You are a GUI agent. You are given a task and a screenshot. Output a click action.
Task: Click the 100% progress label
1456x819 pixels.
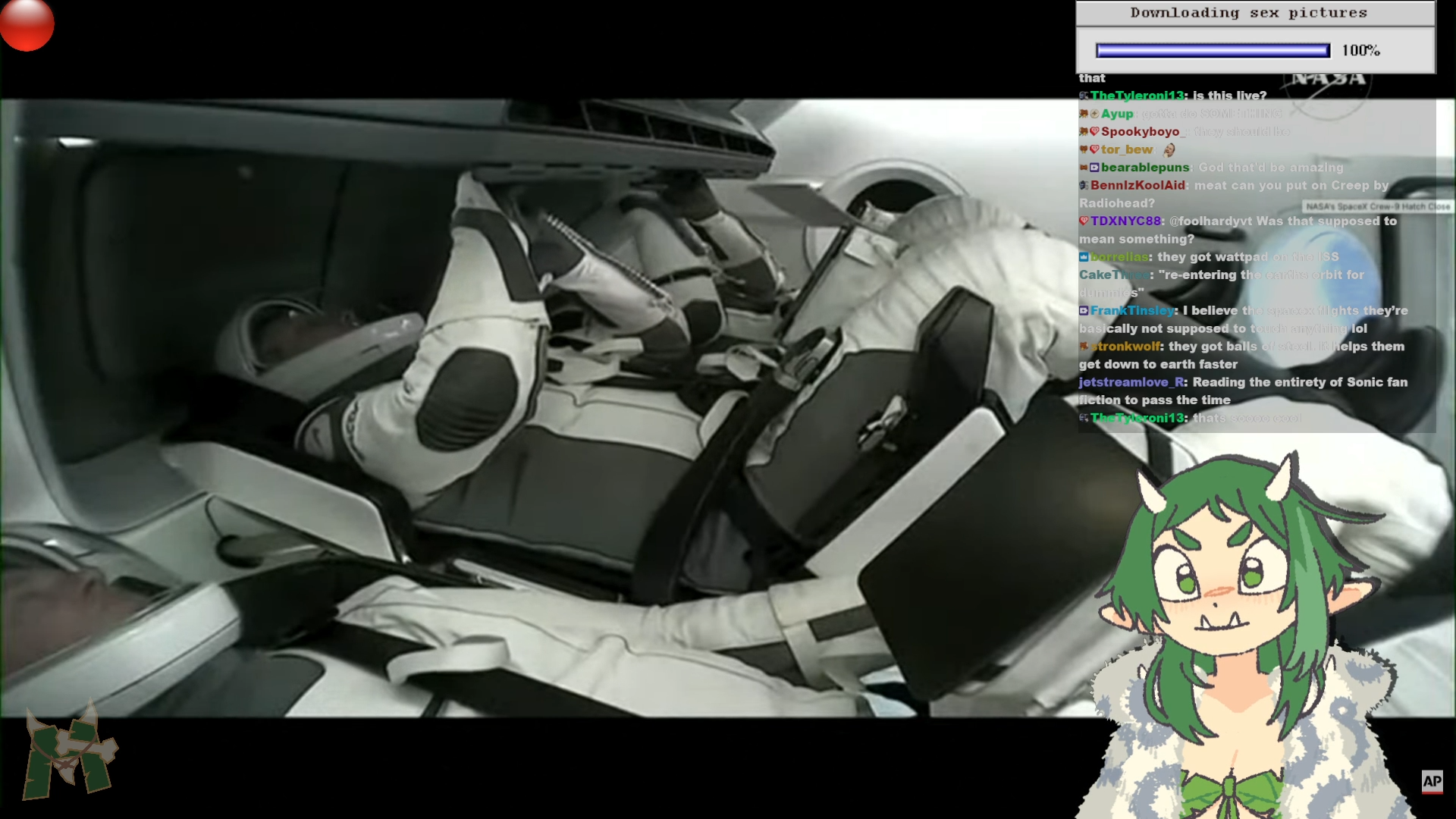click(1360, 51)
